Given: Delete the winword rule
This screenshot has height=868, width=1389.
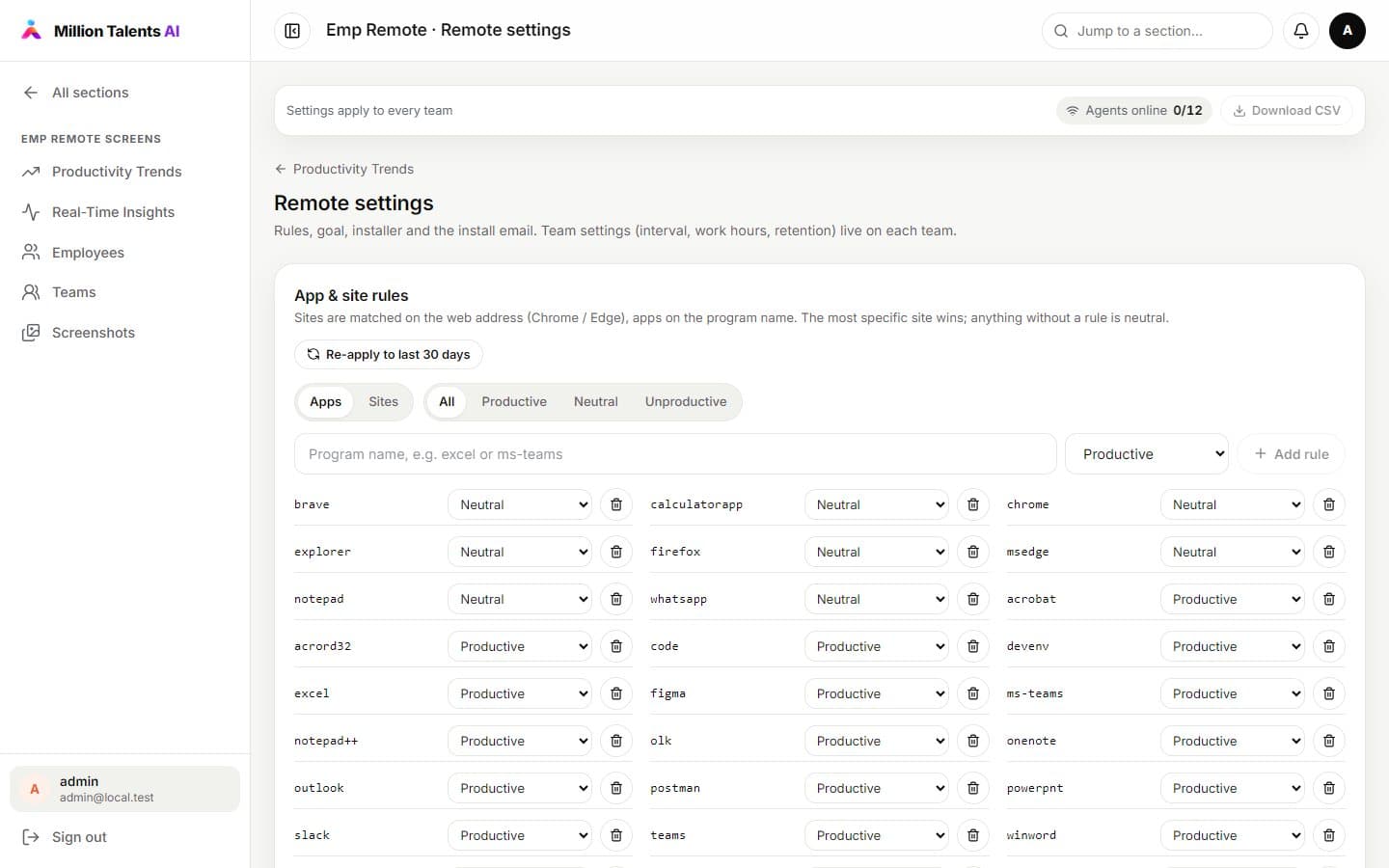Looking at the screenshot, I should pyautogui.click(x=1328, y=835).
